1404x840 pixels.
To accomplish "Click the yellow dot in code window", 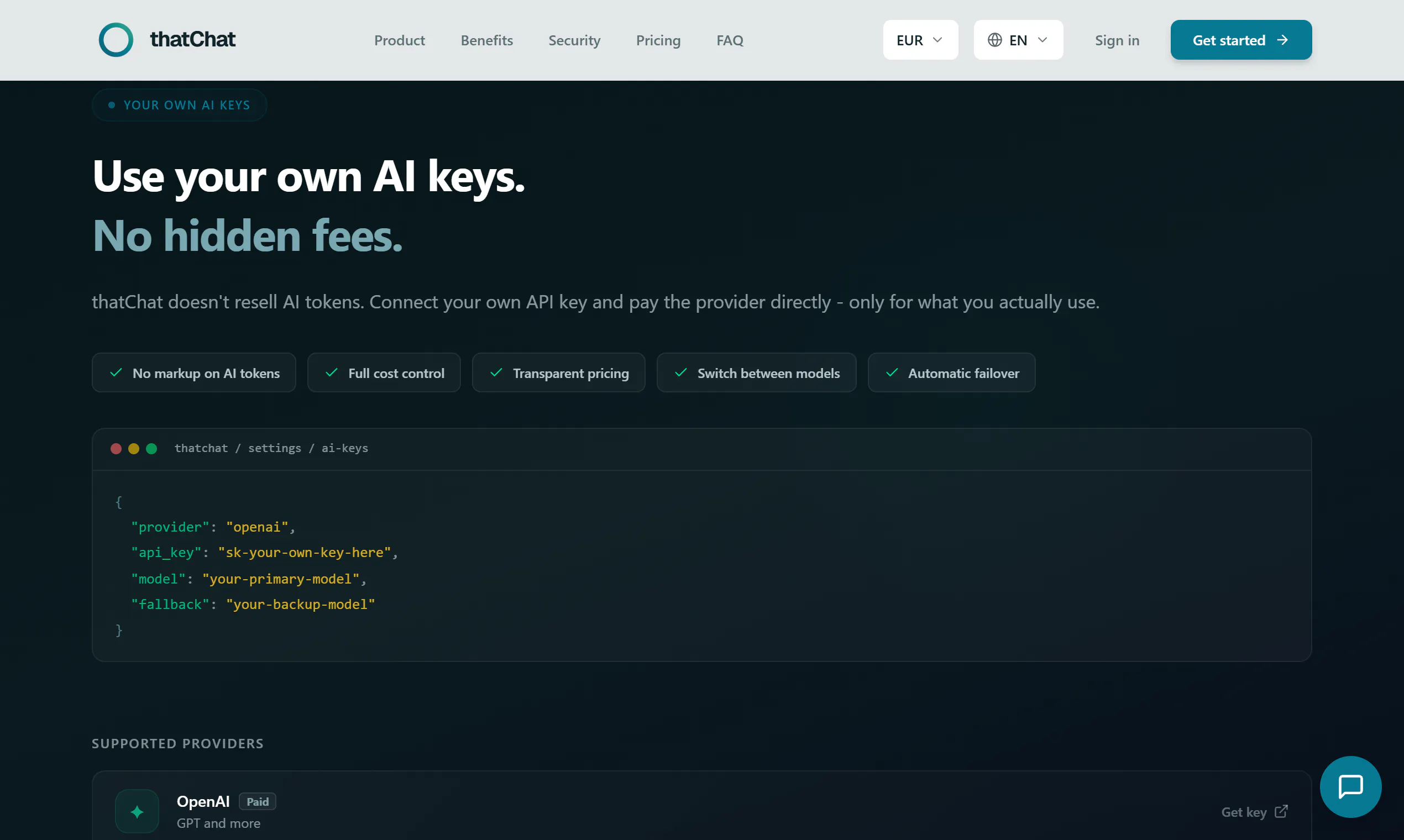I will pos(134,448).
